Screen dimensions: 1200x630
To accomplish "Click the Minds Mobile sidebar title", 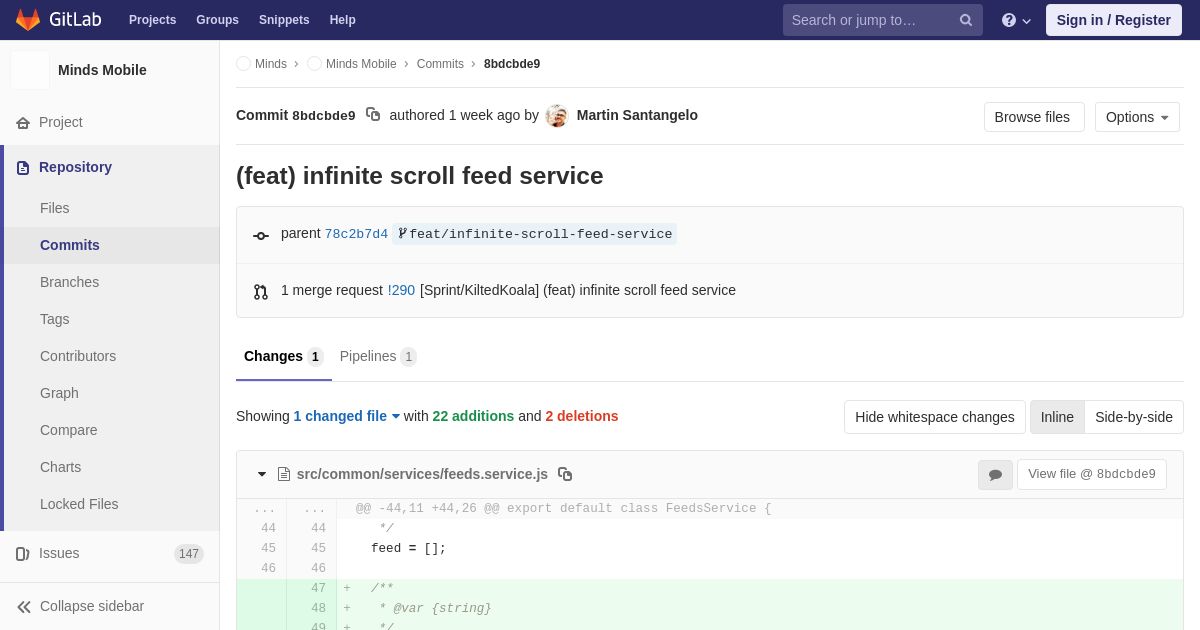I will point(102,70).
